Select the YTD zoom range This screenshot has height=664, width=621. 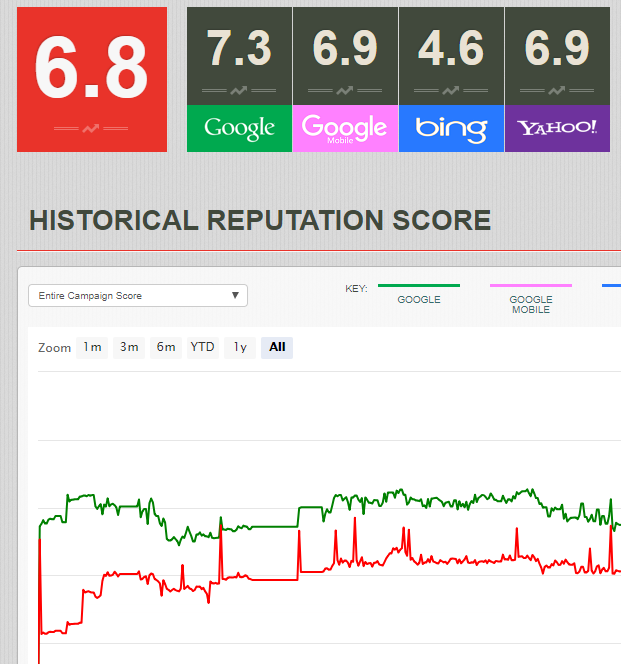pos(202,347)
